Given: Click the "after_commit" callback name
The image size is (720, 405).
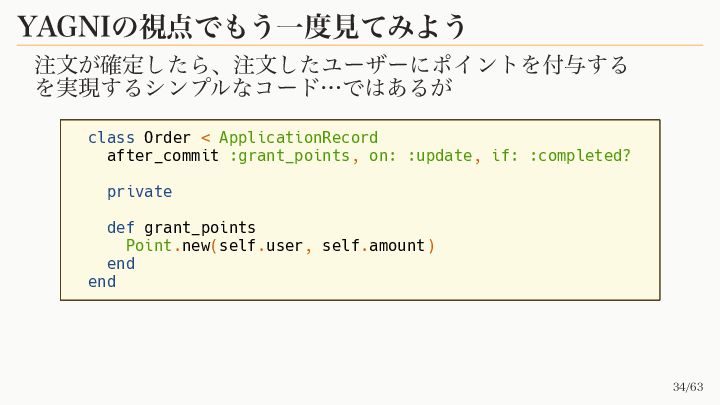Looking at the screenshot, I should [163, 156].
